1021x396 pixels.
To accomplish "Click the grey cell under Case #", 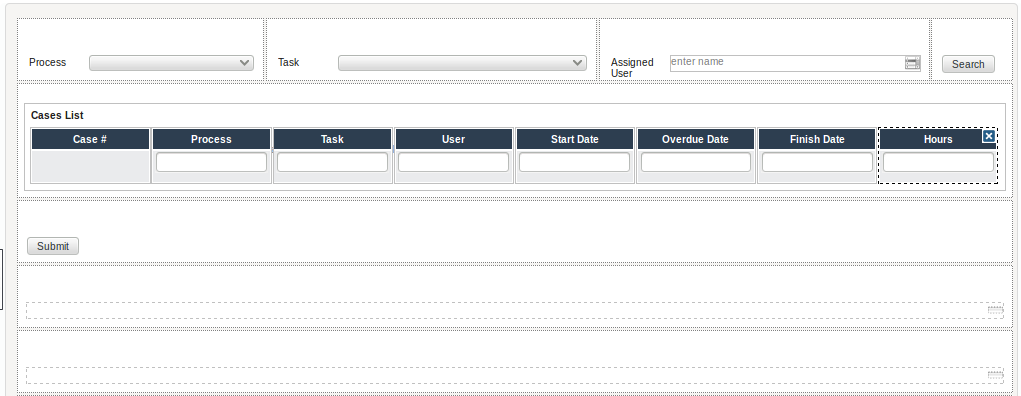I will click(x=91, y=166).
